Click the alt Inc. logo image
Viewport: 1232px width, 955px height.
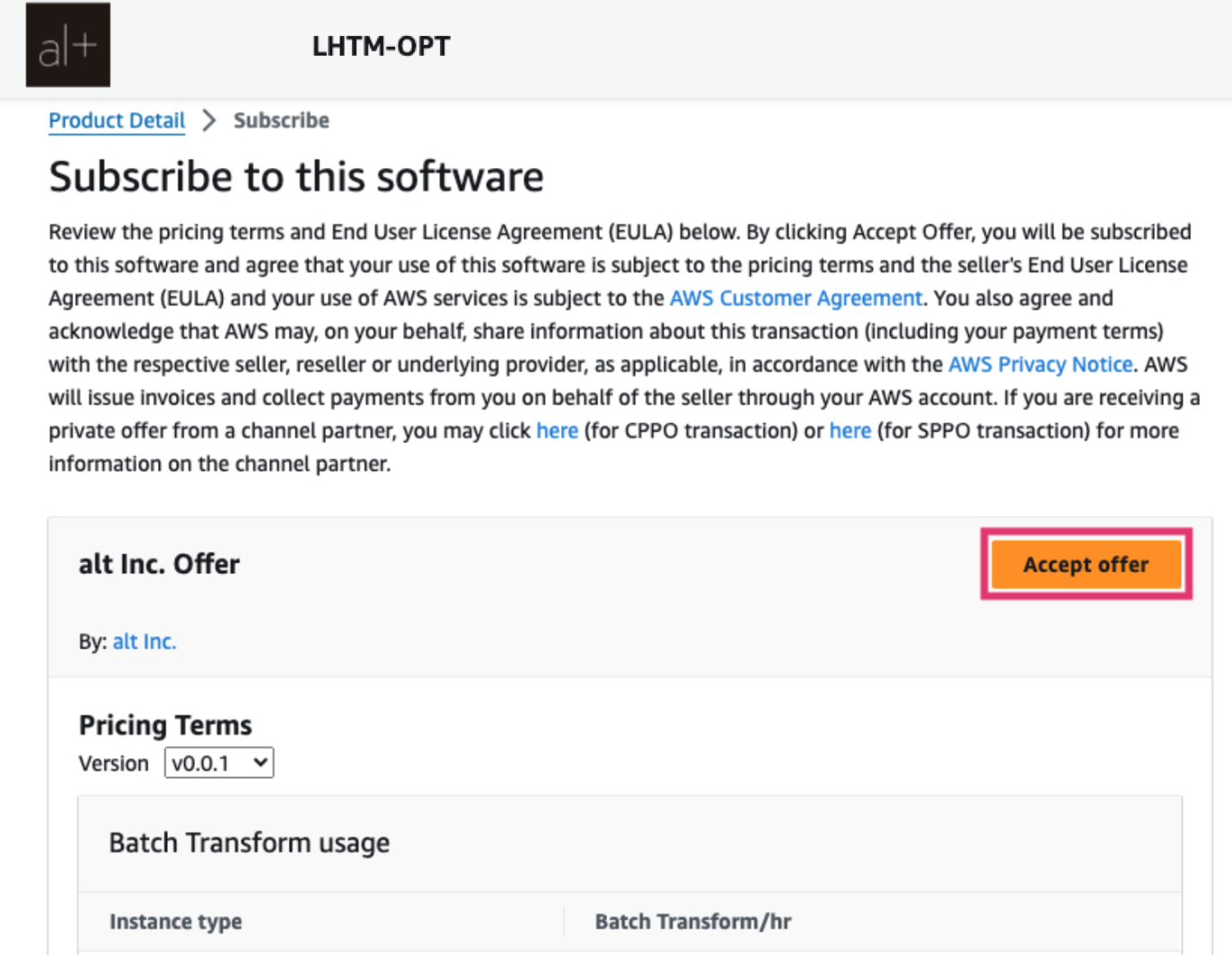coord(68,45)
